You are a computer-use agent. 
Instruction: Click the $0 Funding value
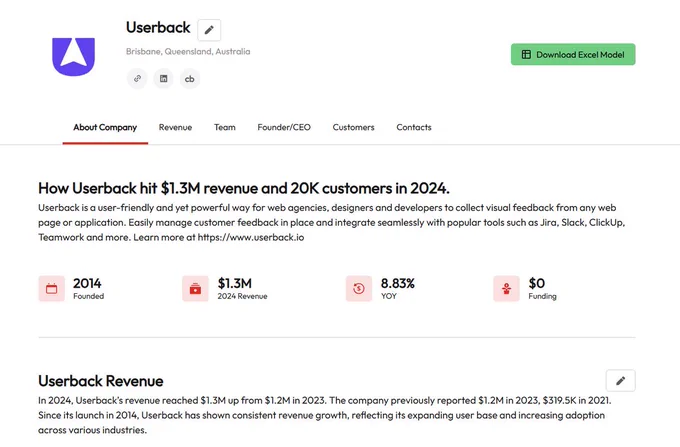point(536,283)
